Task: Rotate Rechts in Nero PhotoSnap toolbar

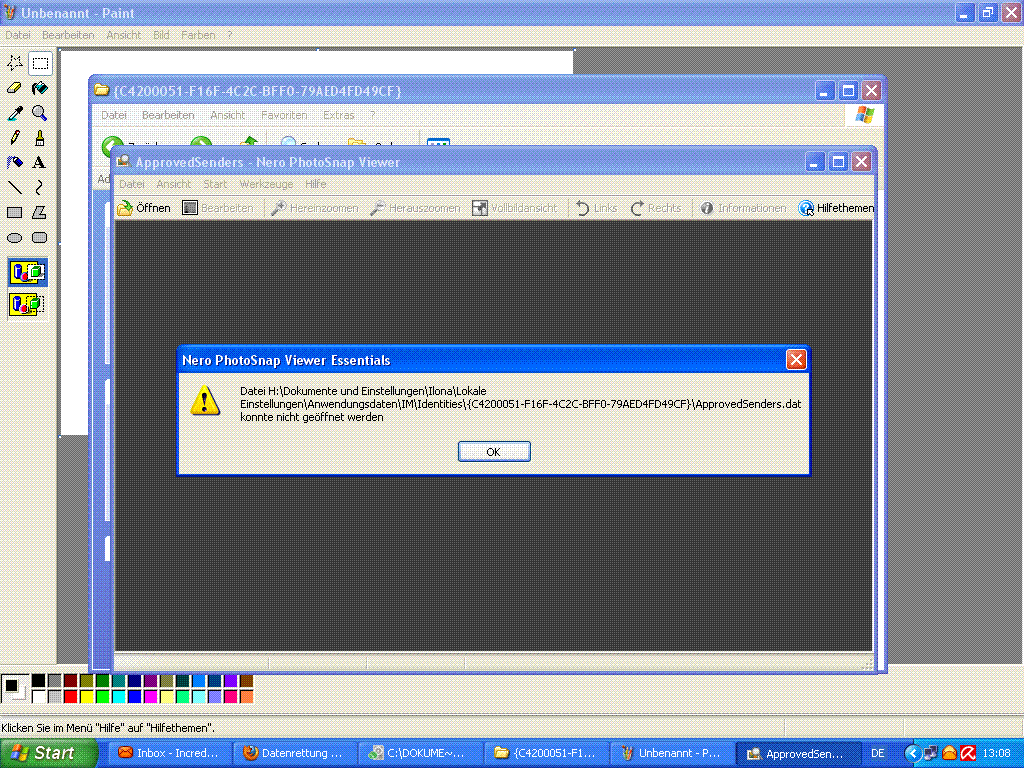Action: [x=656, y=208]
